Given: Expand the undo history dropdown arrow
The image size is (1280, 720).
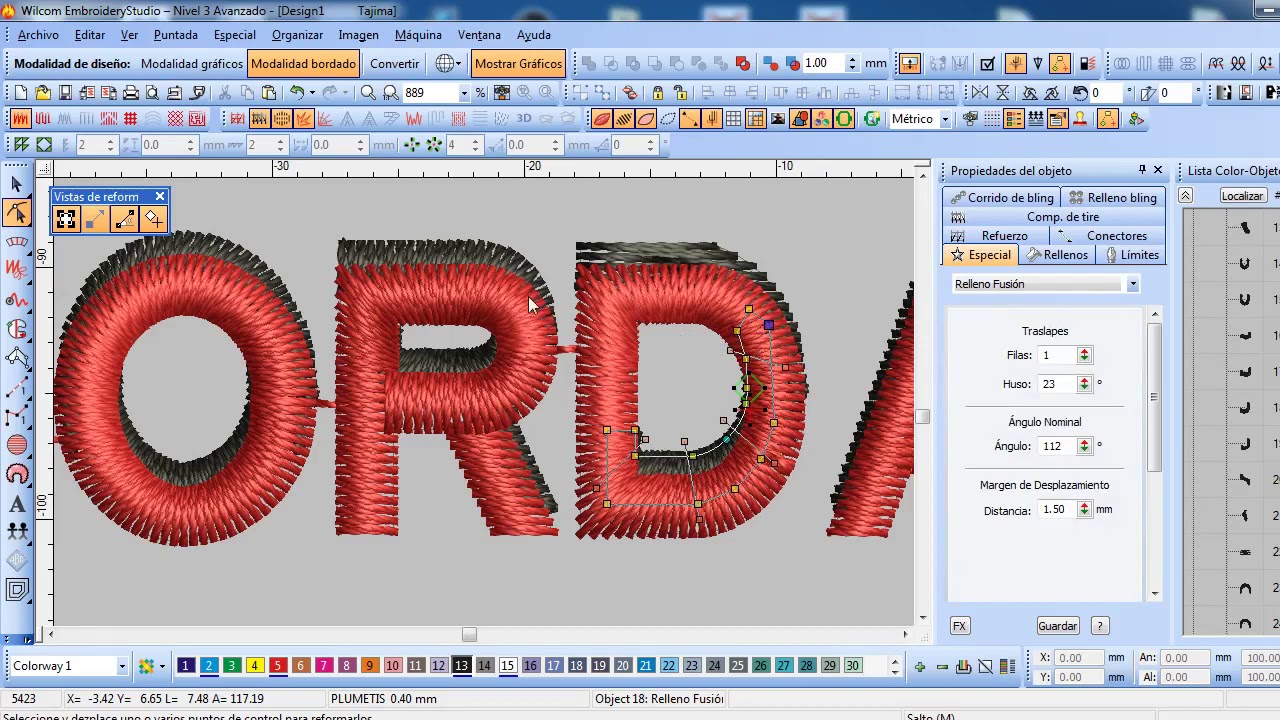Looking at the screenshot, I should coord(312,92).
